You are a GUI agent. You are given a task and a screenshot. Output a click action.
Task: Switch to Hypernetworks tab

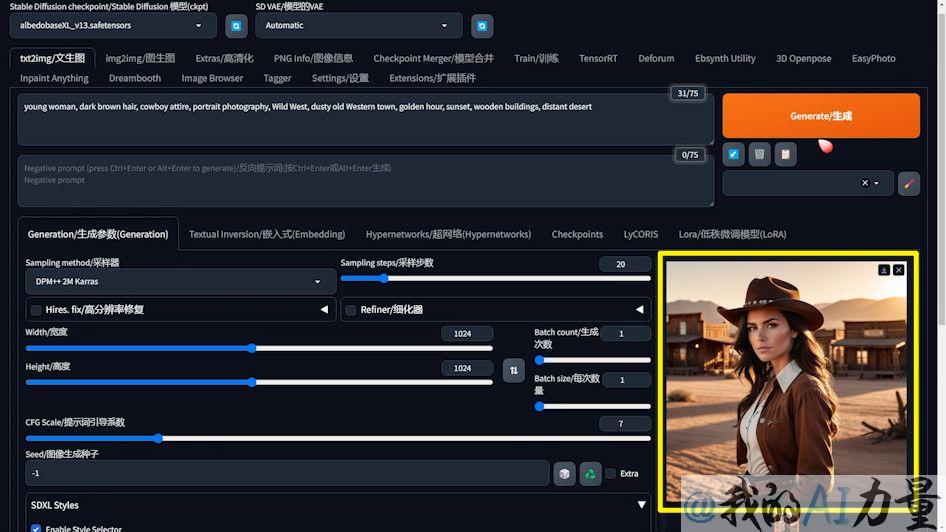(x=448, y=234)
